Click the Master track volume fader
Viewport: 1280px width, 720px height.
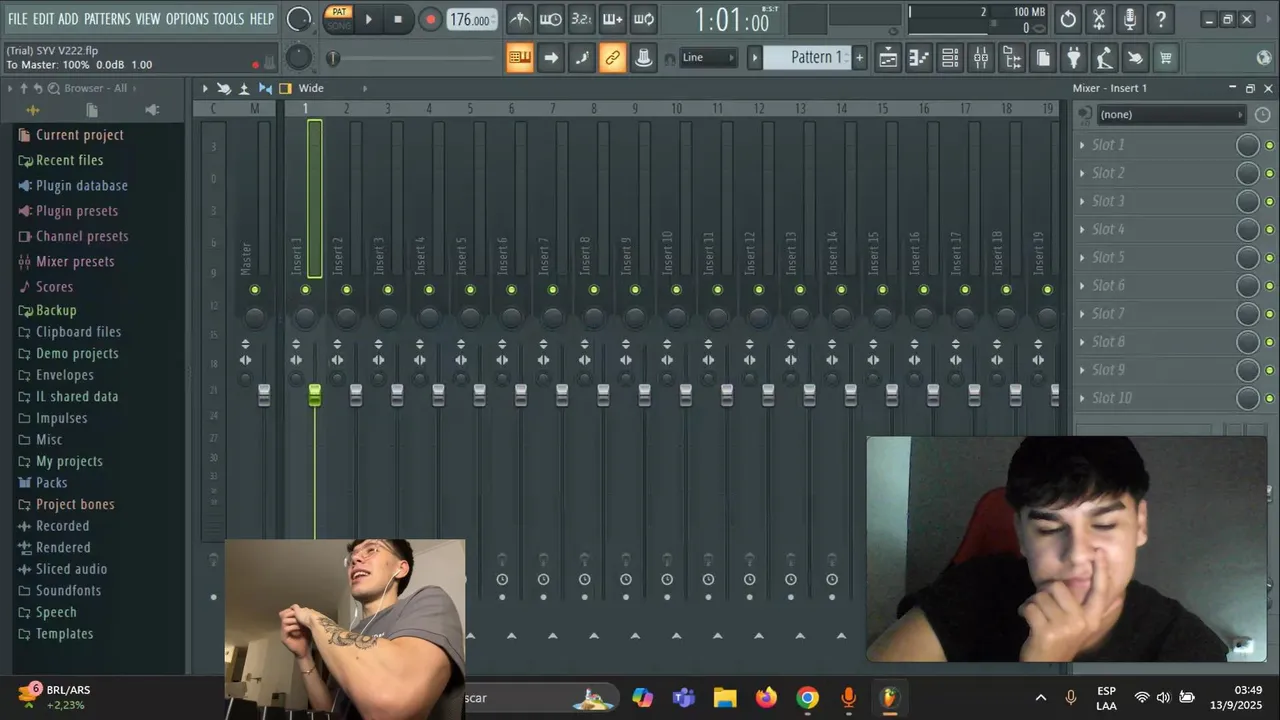click(264, 395)
